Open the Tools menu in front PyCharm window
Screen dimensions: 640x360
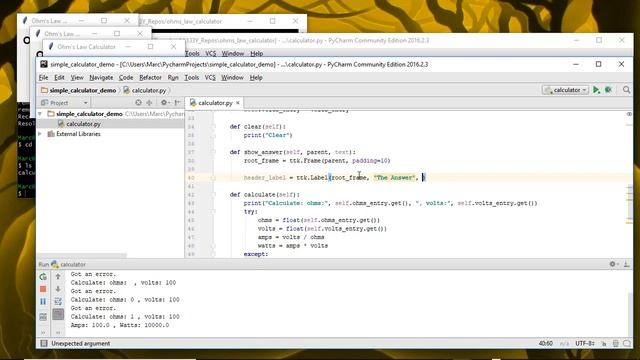point(191,78)
